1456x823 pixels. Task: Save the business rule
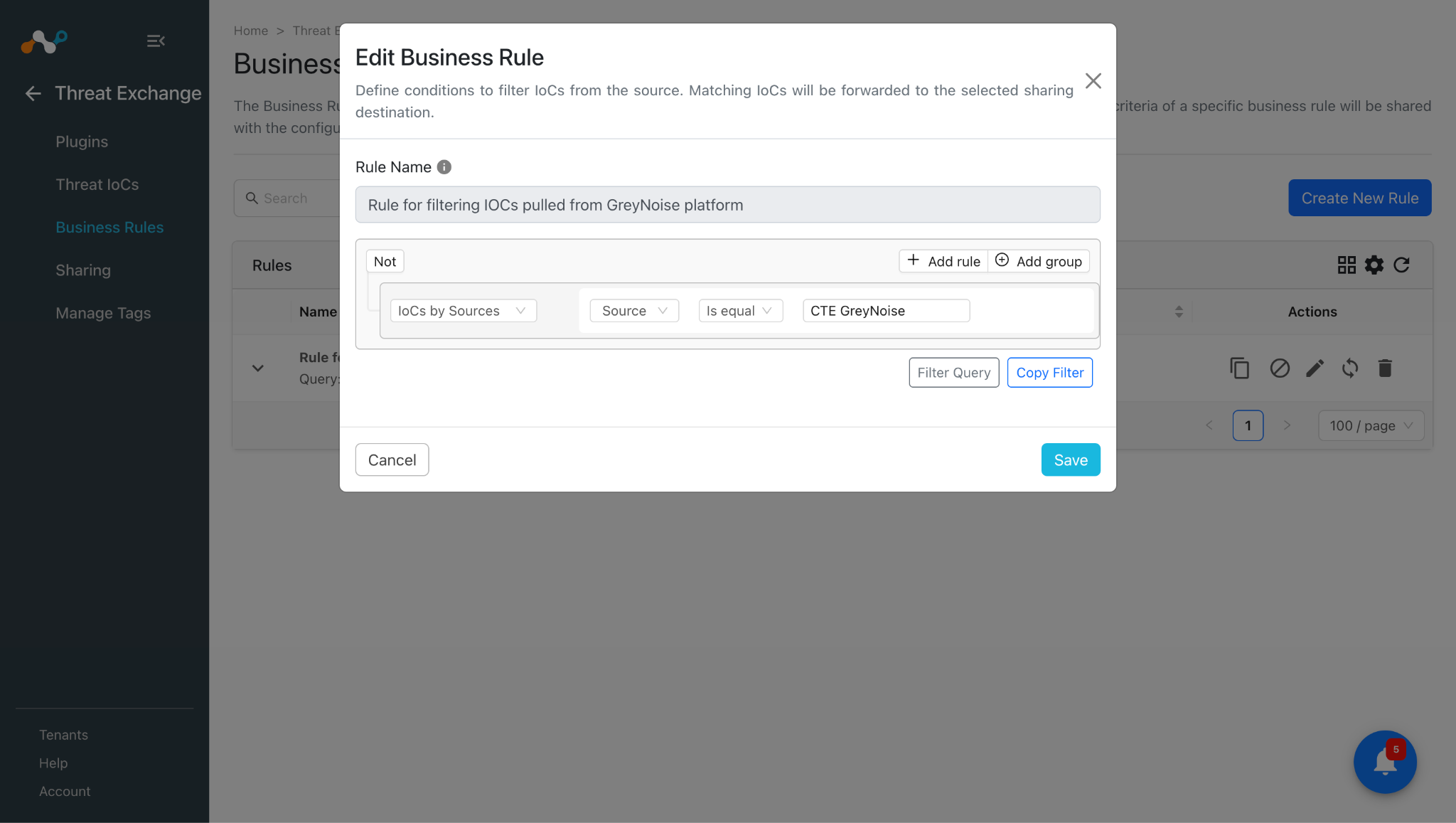click(1070, 460)
